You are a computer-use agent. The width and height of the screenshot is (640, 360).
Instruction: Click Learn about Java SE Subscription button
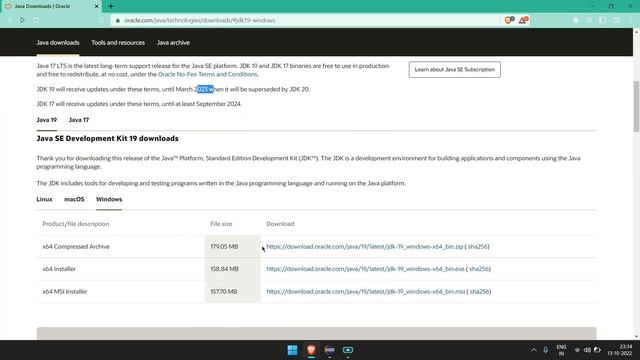pyautogui.click(x=455, y=69)
